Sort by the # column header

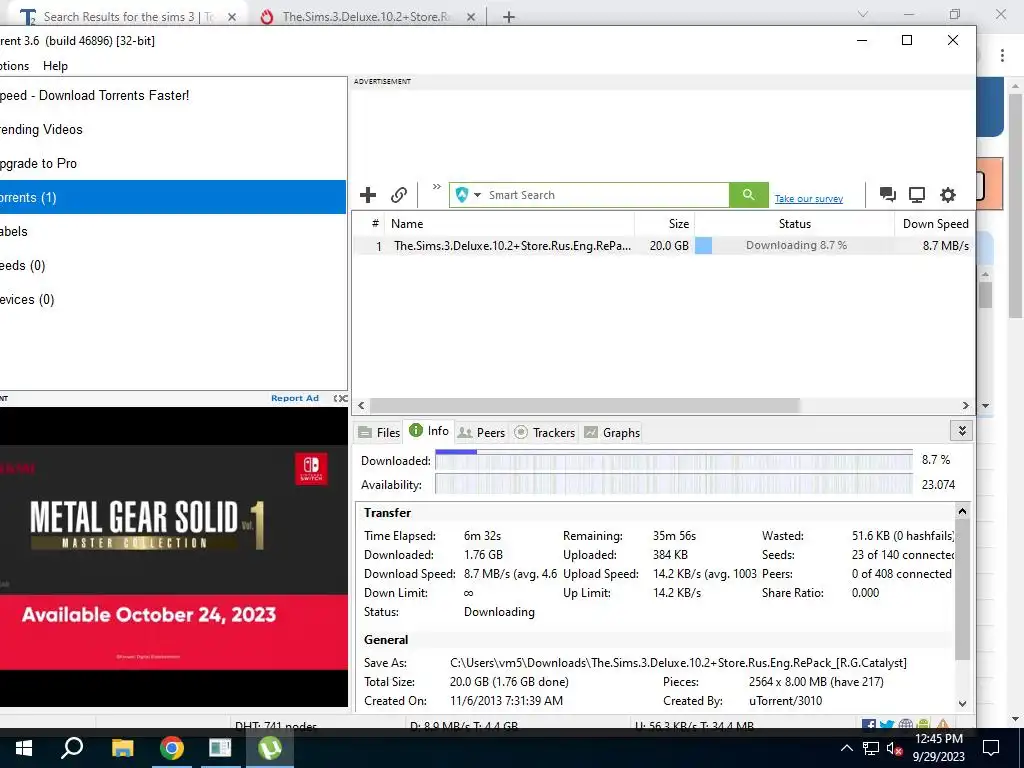(369, 223)
